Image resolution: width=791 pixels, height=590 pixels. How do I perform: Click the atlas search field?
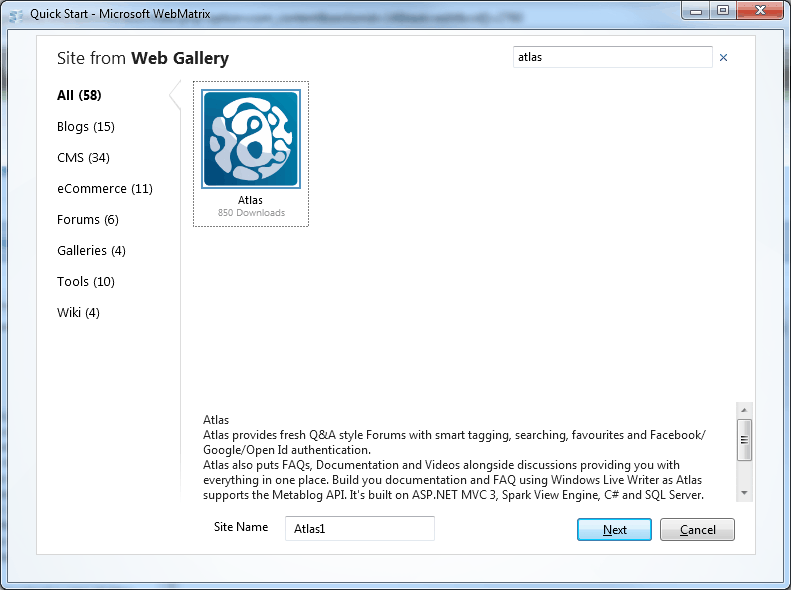pyautogui.click(x=612, y=57)
